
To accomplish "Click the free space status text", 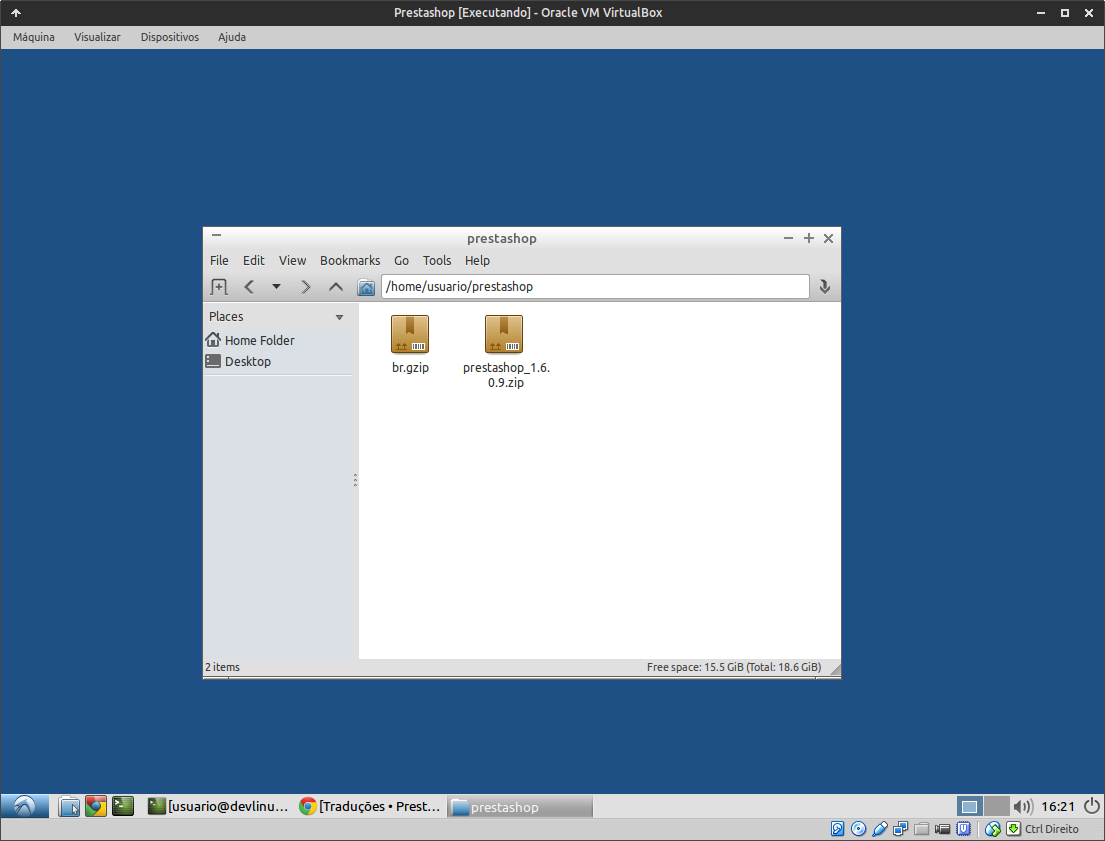I will point(734,667).
